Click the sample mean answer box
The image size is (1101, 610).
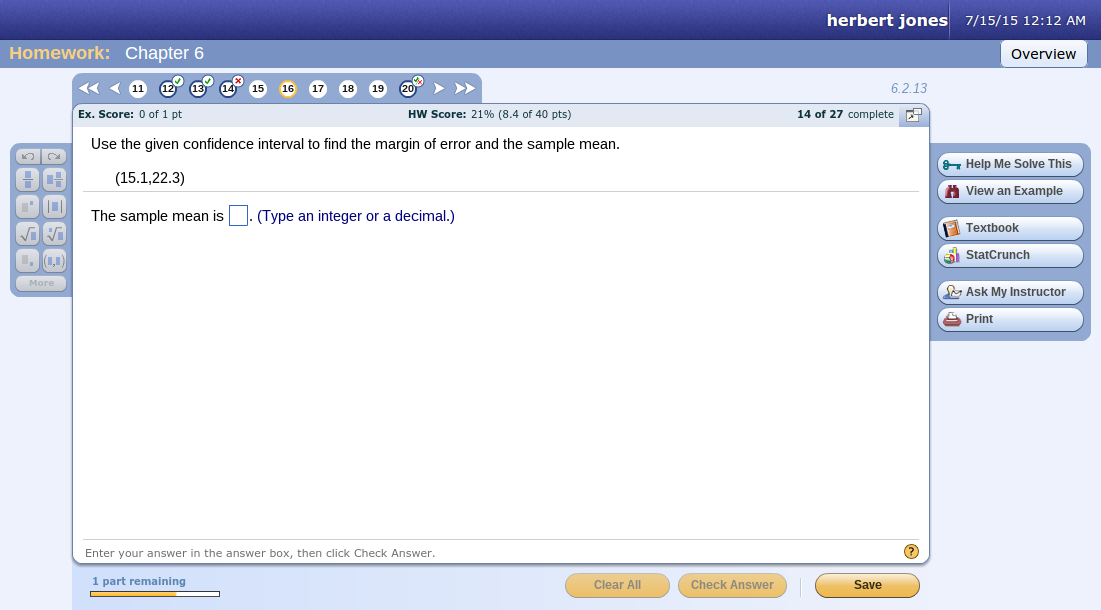point(237,214)
